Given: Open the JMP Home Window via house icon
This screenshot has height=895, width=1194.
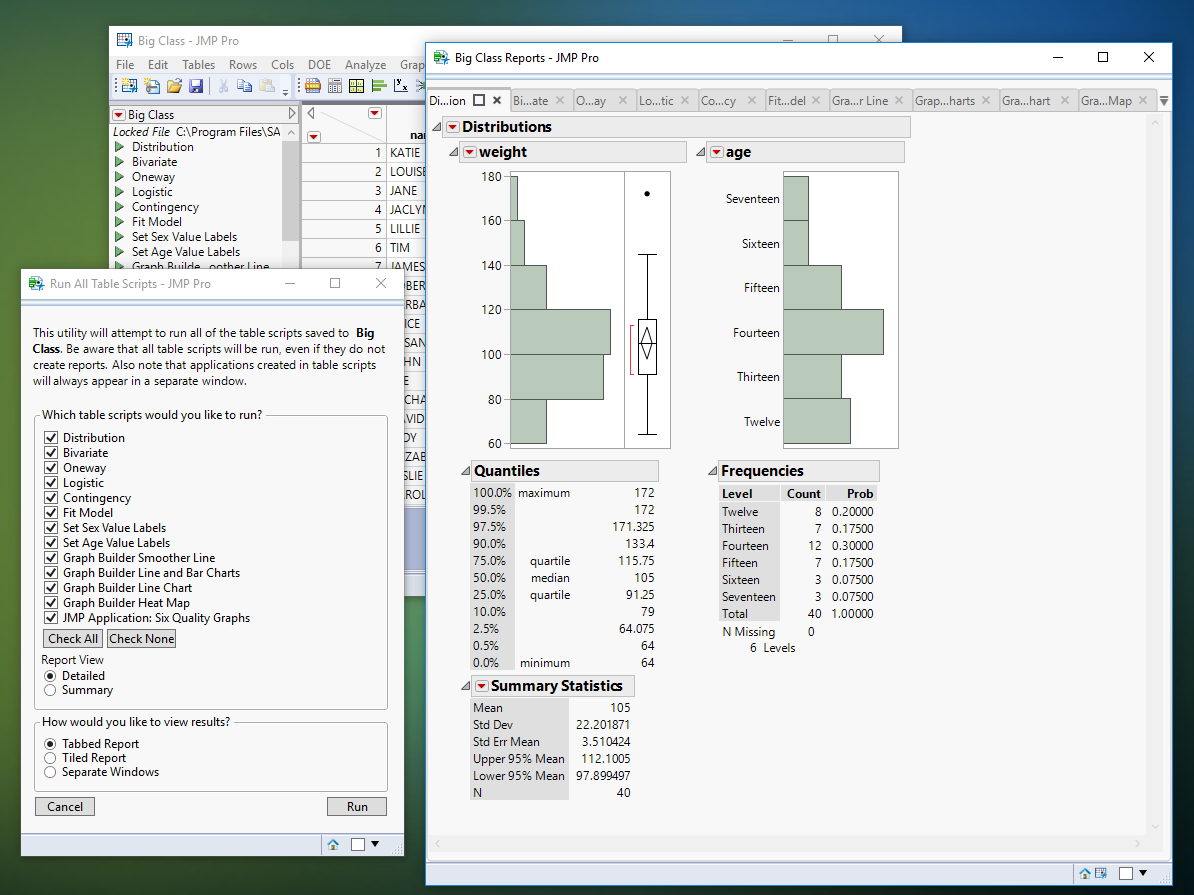Looking at the screenshot, I should coord(1085,873).
